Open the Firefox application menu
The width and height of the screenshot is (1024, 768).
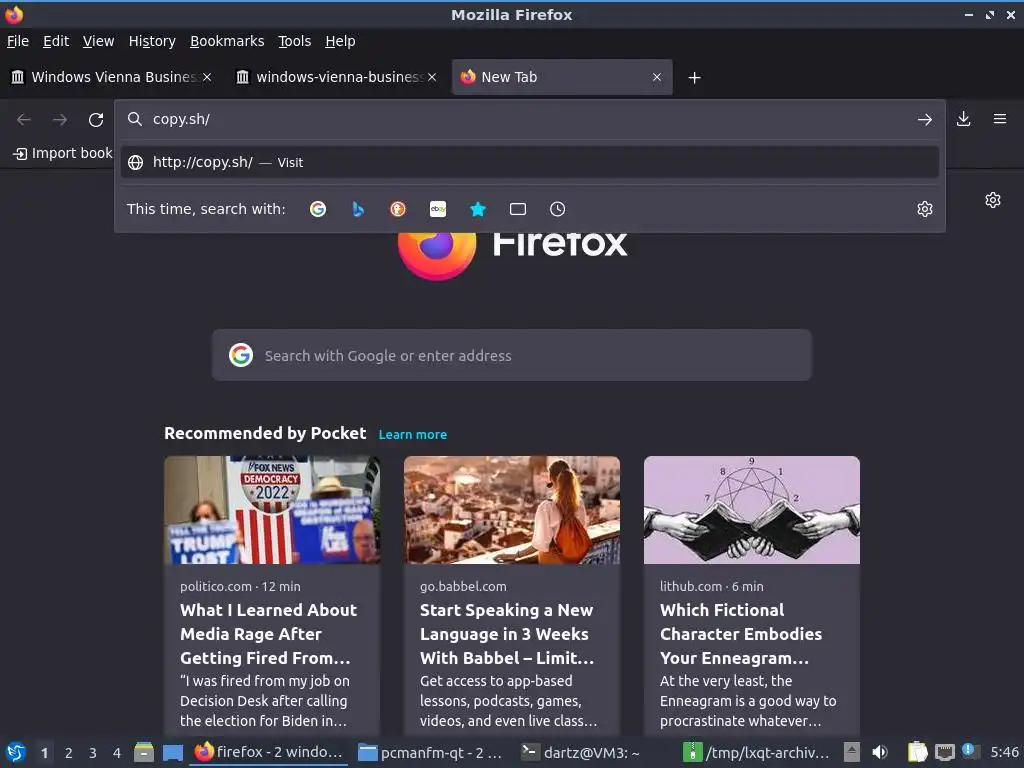[x=1000, y=119]
